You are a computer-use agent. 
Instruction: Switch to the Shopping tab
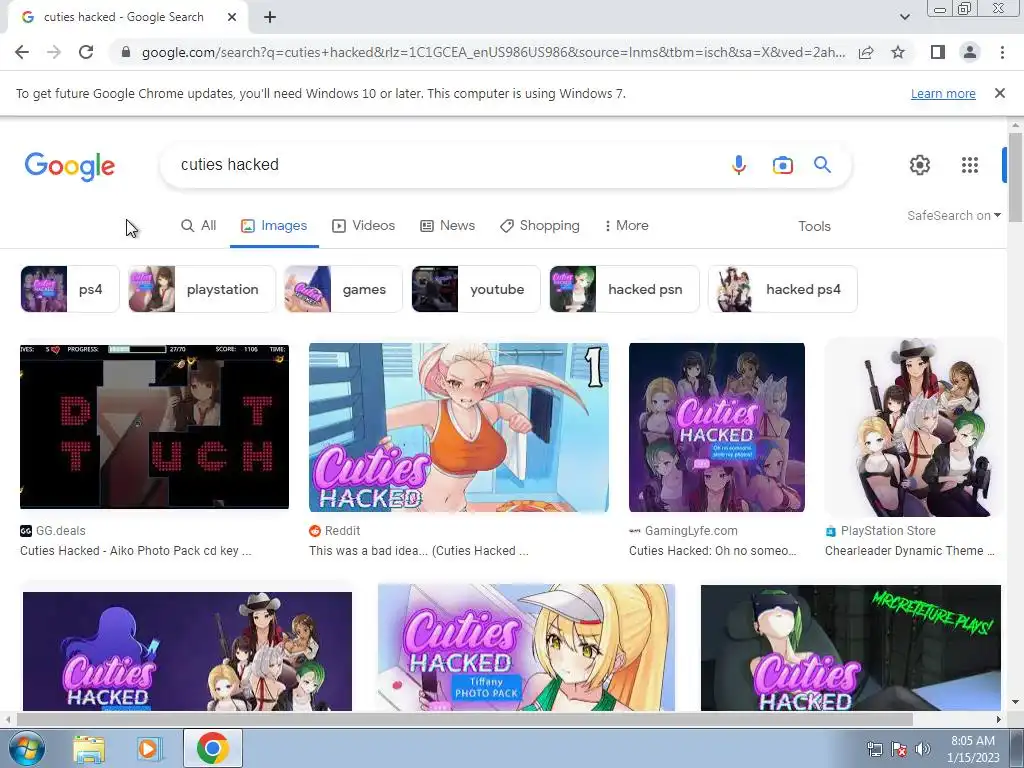pyautogui.click(x=539, y=225)
